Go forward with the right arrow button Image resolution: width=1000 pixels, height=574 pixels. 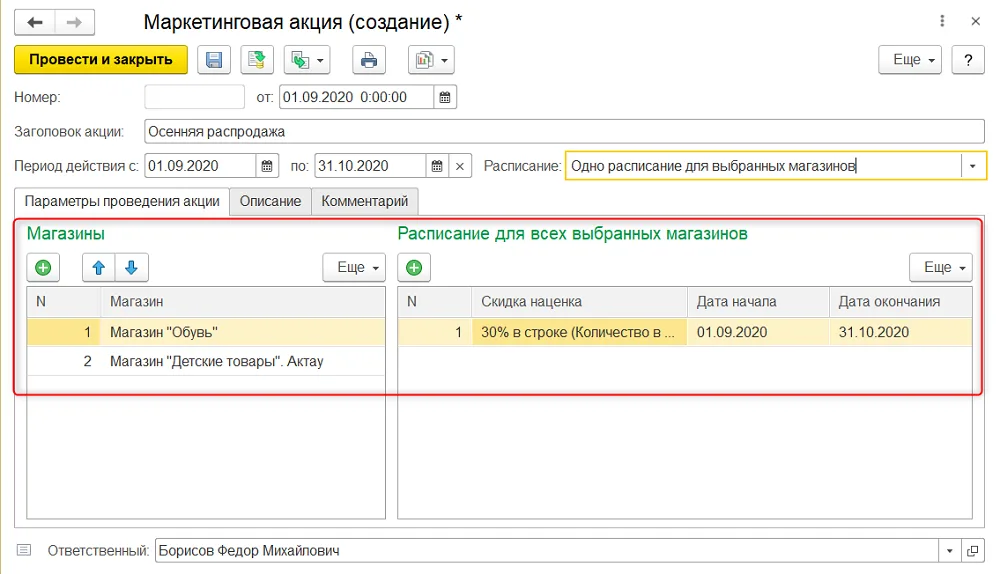click(x=75, y=22)
